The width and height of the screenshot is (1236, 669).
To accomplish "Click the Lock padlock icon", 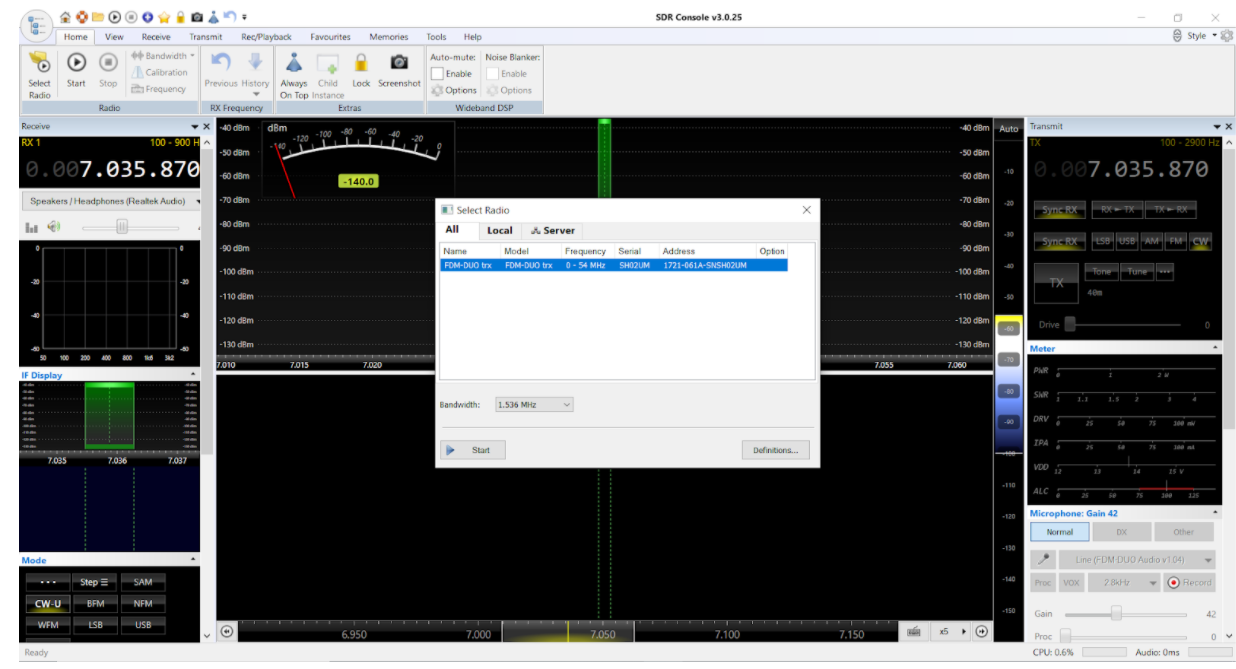I will point(361,63).
